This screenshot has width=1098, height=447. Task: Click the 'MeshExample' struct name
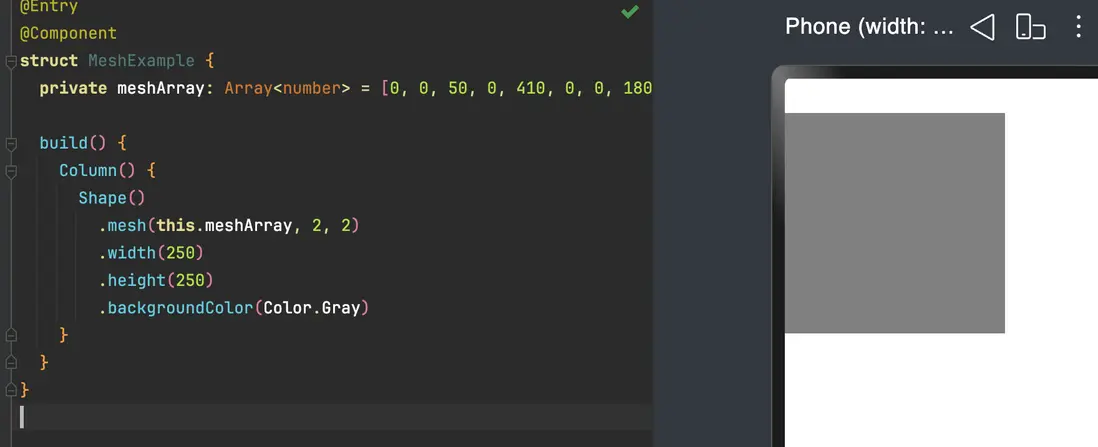coord(141,61)
